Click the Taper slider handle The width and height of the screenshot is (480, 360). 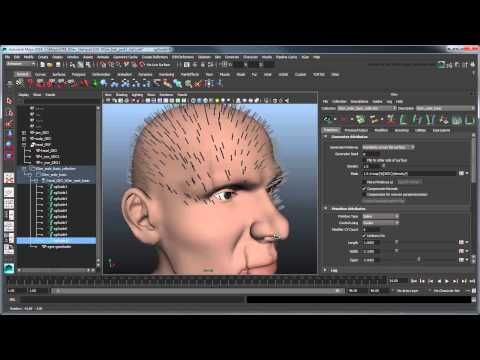coord(419,259)
